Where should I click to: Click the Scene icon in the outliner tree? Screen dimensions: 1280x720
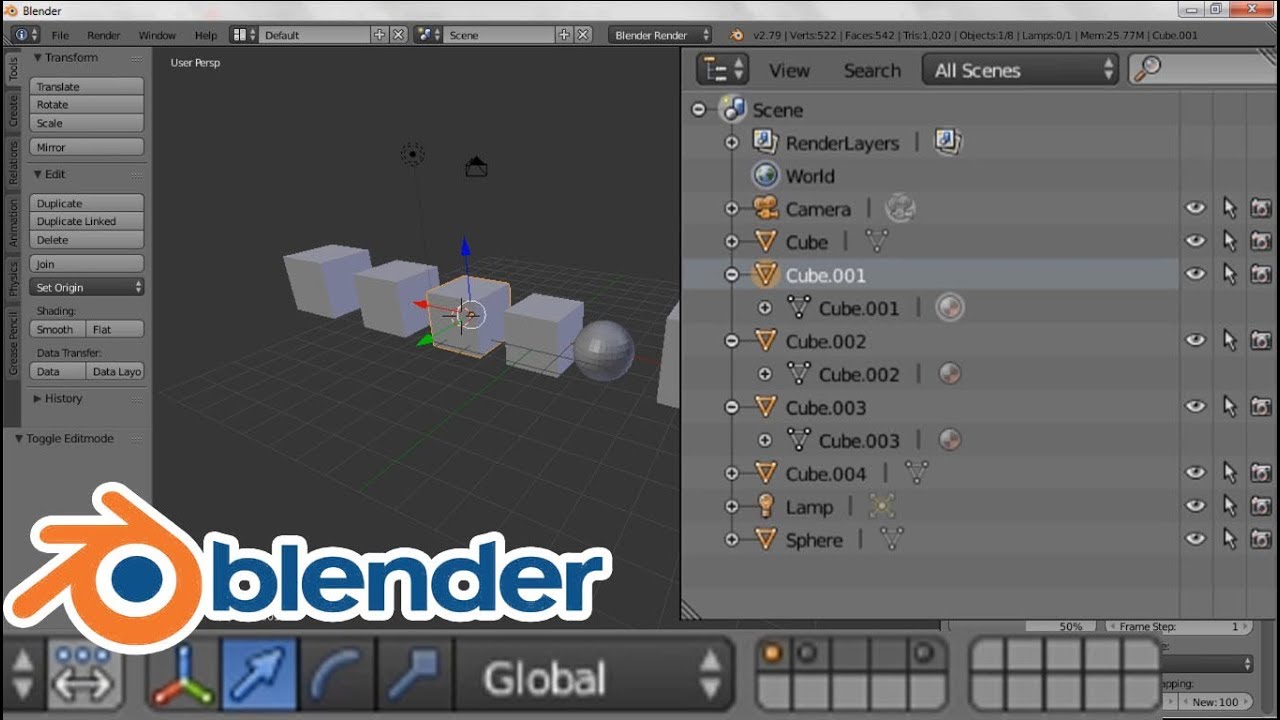[734, 109]
